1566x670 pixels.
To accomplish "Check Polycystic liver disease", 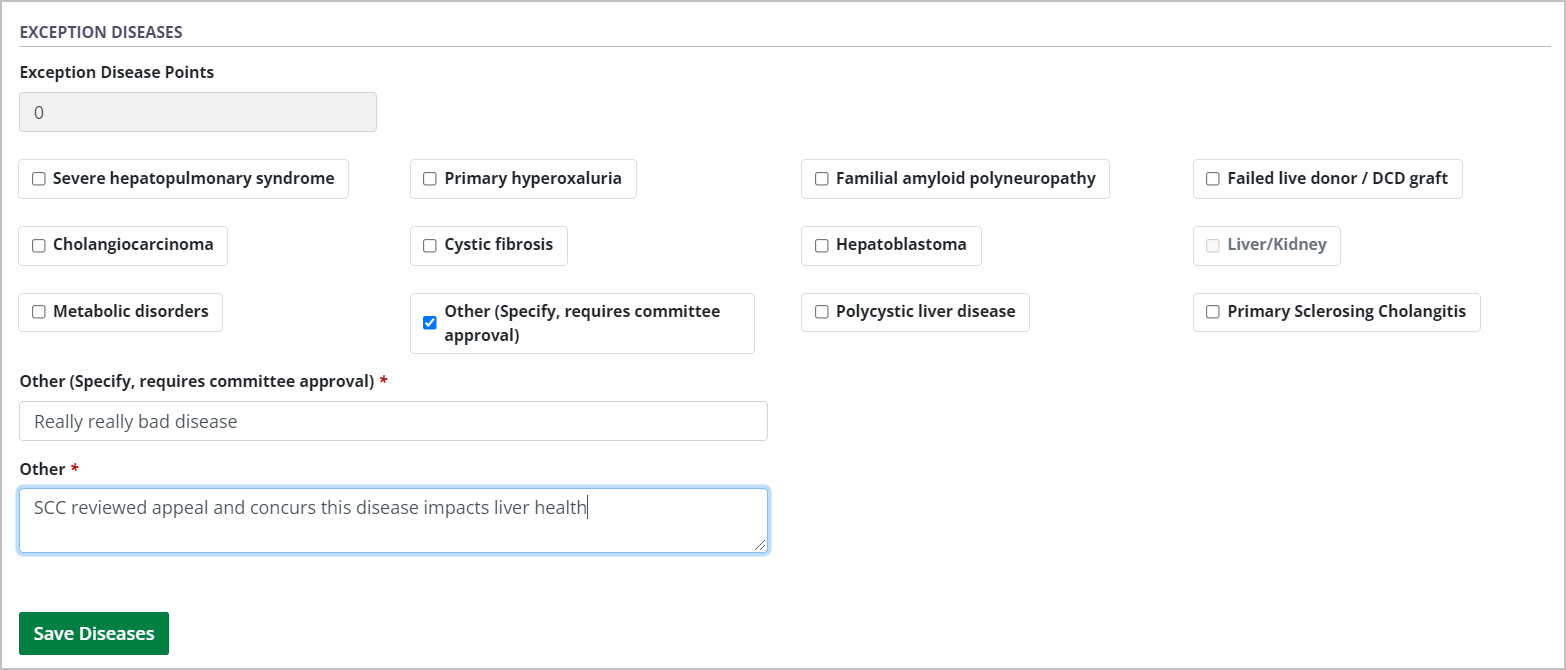I will click(822, 311).
